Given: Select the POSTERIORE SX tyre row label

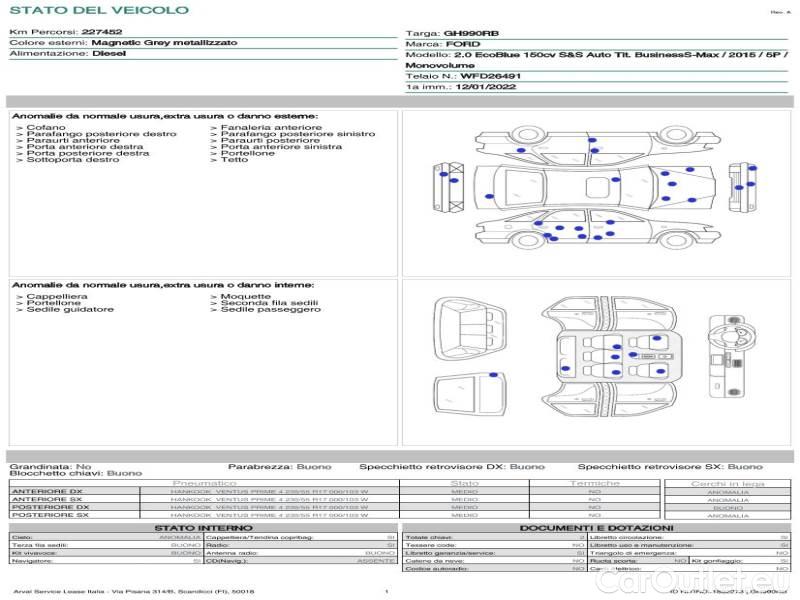Looking at the screenshot, I should point(50,515).
